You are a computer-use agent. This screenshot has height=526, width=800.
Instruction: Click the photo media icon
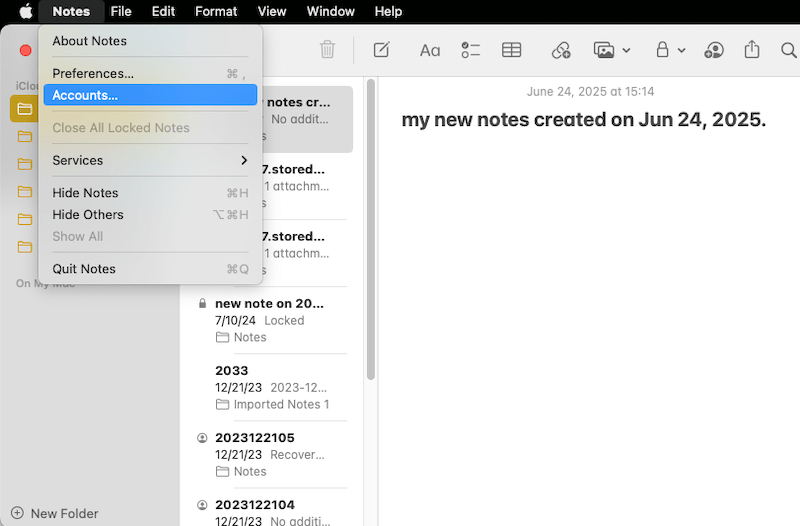[x=603, y=50]
